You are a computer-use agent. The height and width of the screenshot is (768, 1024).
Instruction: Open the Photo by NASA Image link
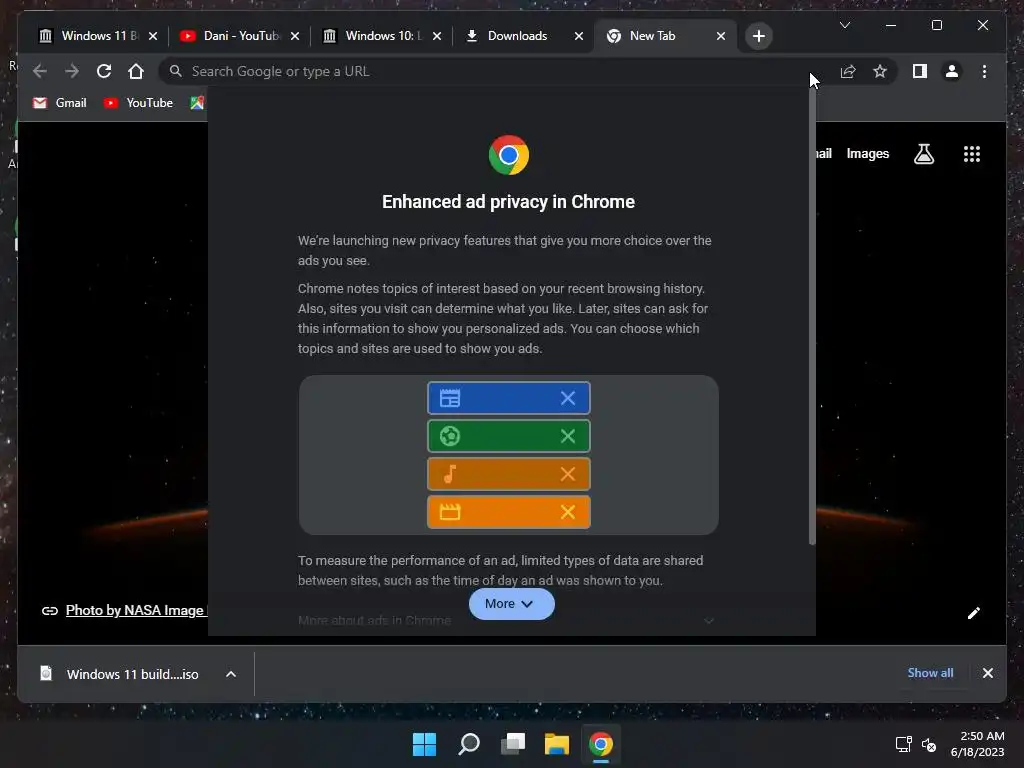(136, 610)
